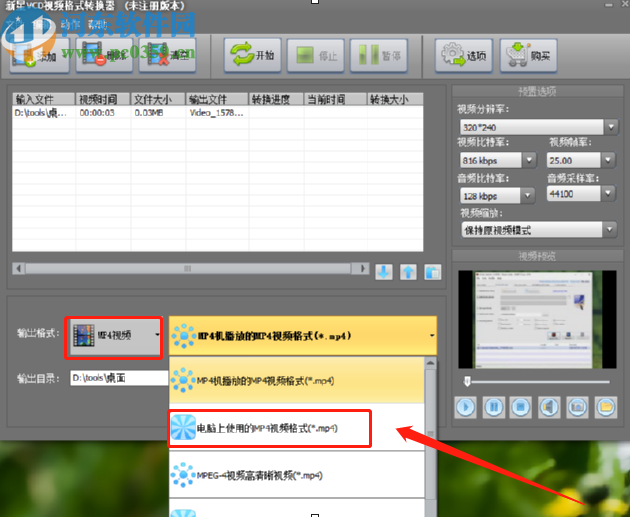Click the 购买 shopping cart button

pos(528,55)
